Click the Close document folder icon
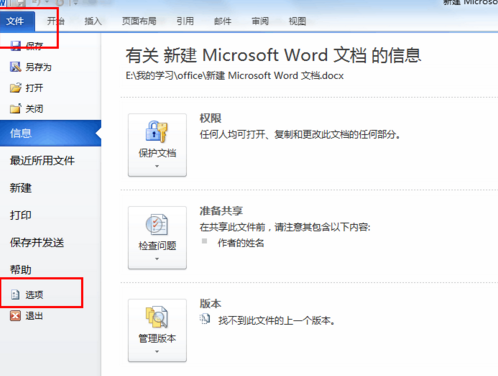The image size is (498, 376). point(15,109)
